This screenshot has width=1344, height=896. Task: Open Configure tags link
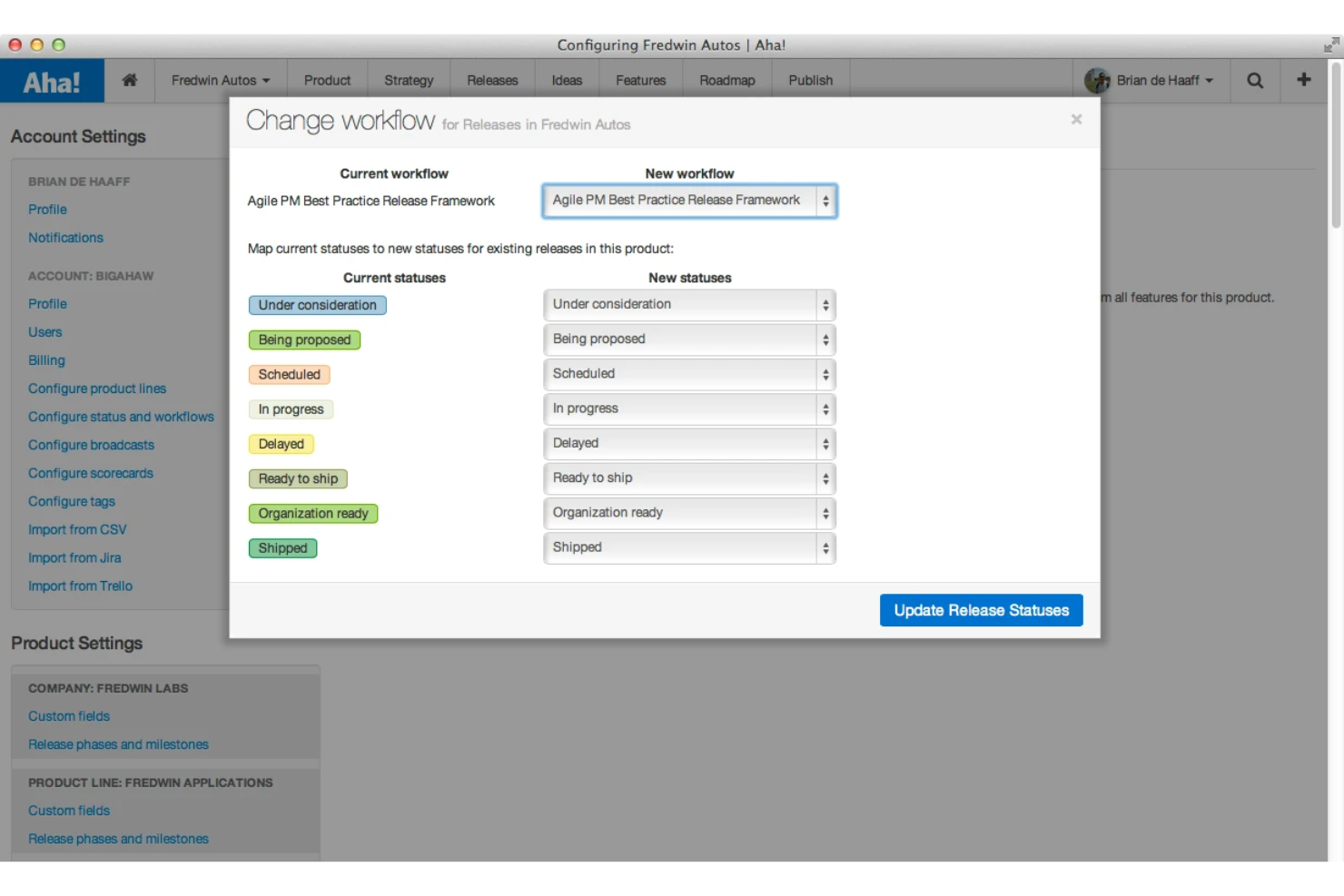click(x=72, y=501)
